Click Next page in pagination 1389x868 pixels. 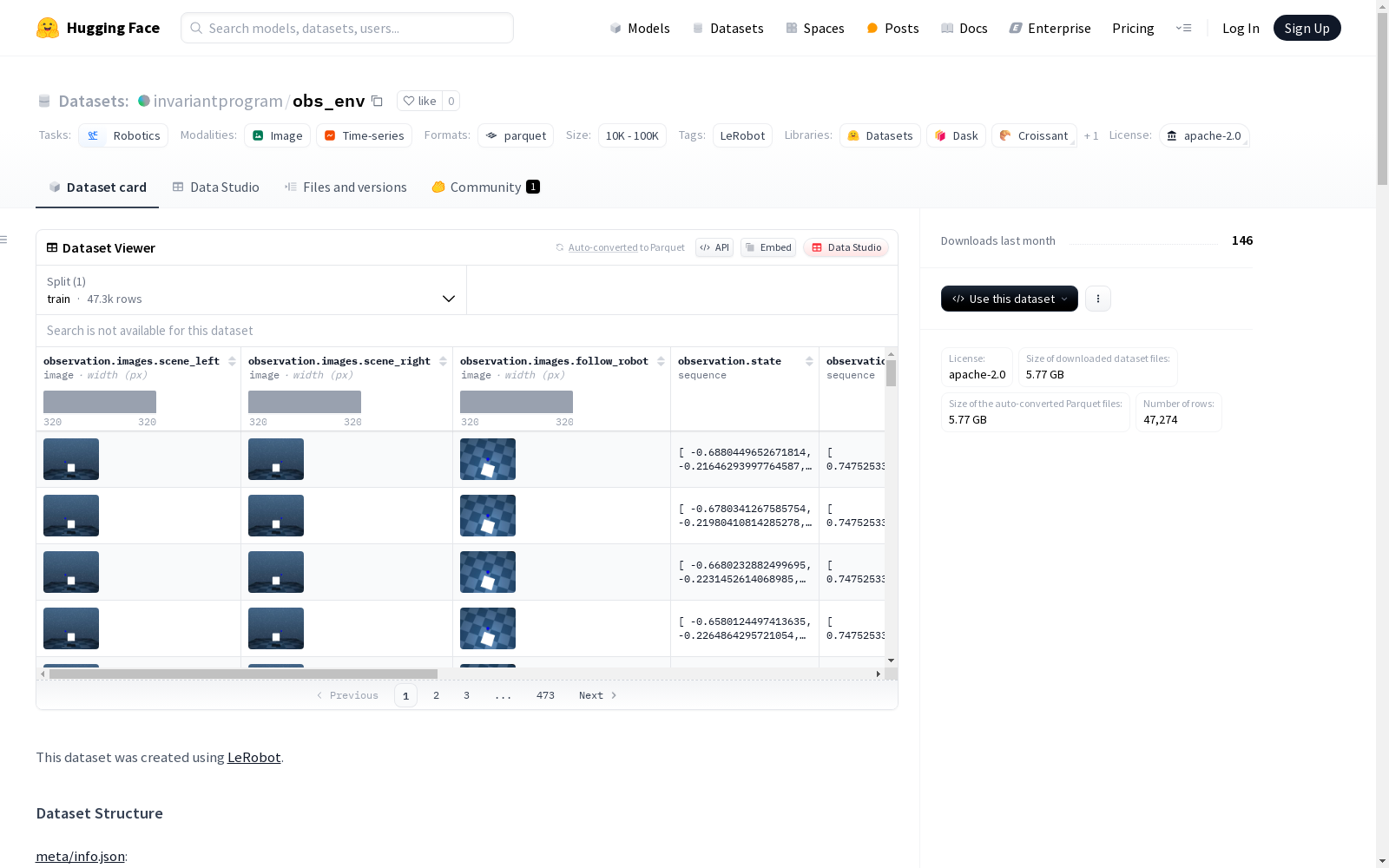pos(598,695)
